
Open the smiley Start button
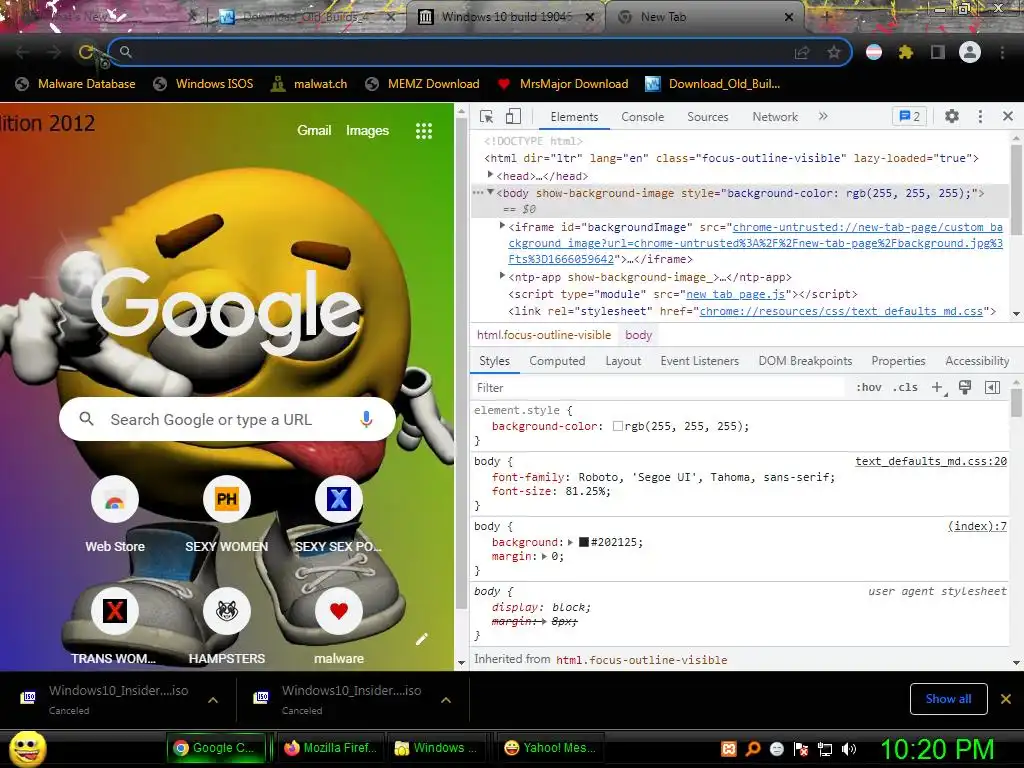tap(27, 748)
